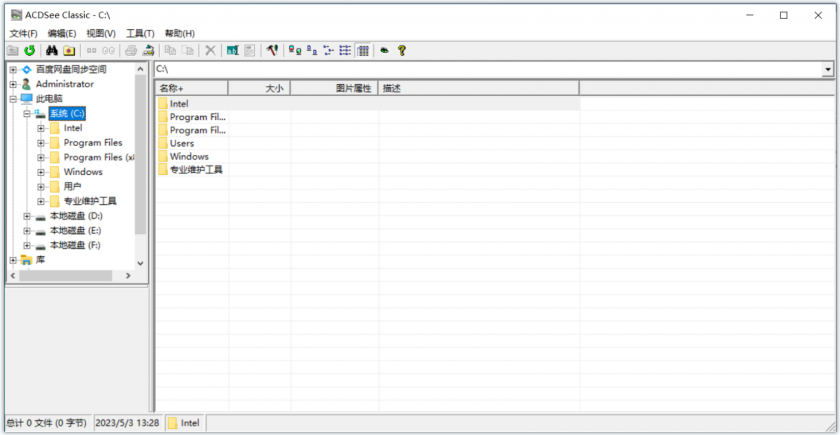Expand the 本地磁盘 (D:) tree node
Screen dimensions: 840x435
point(27,216)
